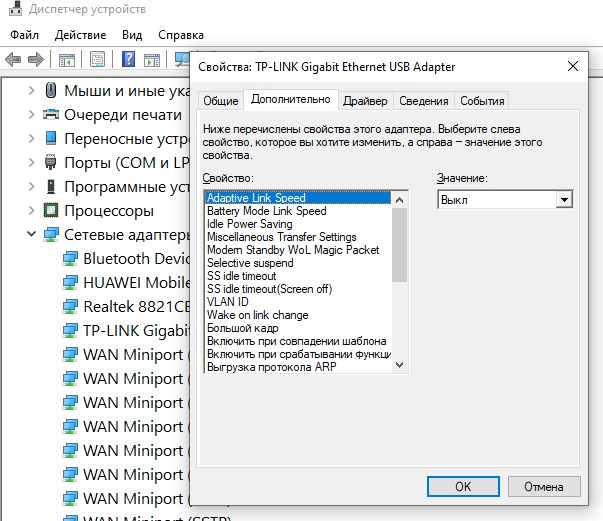Click the mouse icon beside Мыши и иные
The height and width of the screenshot is (521, 603).
[51, 90]
